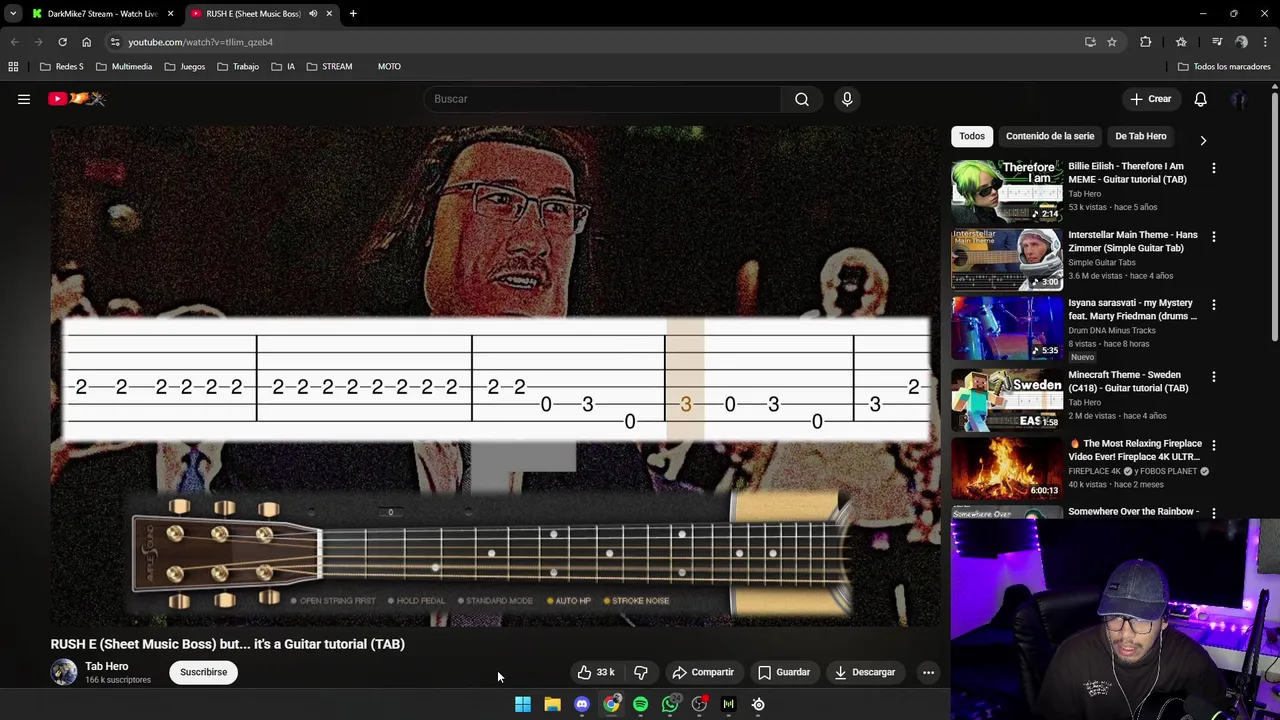Select the Contenido de la serie chip
The image size is (1280, 720).
coord(1050,136)
